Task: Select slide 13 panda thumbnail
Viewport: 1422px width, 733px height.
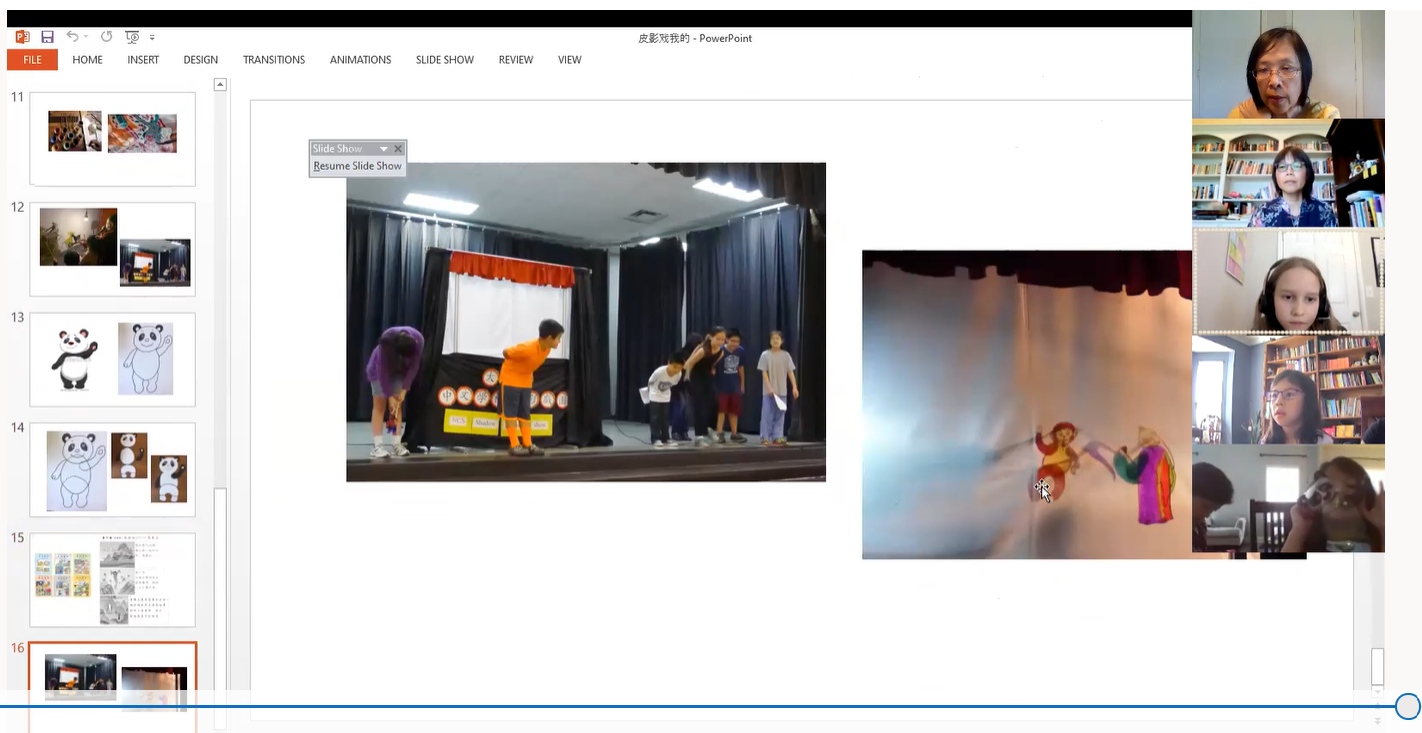Action: 112,359
